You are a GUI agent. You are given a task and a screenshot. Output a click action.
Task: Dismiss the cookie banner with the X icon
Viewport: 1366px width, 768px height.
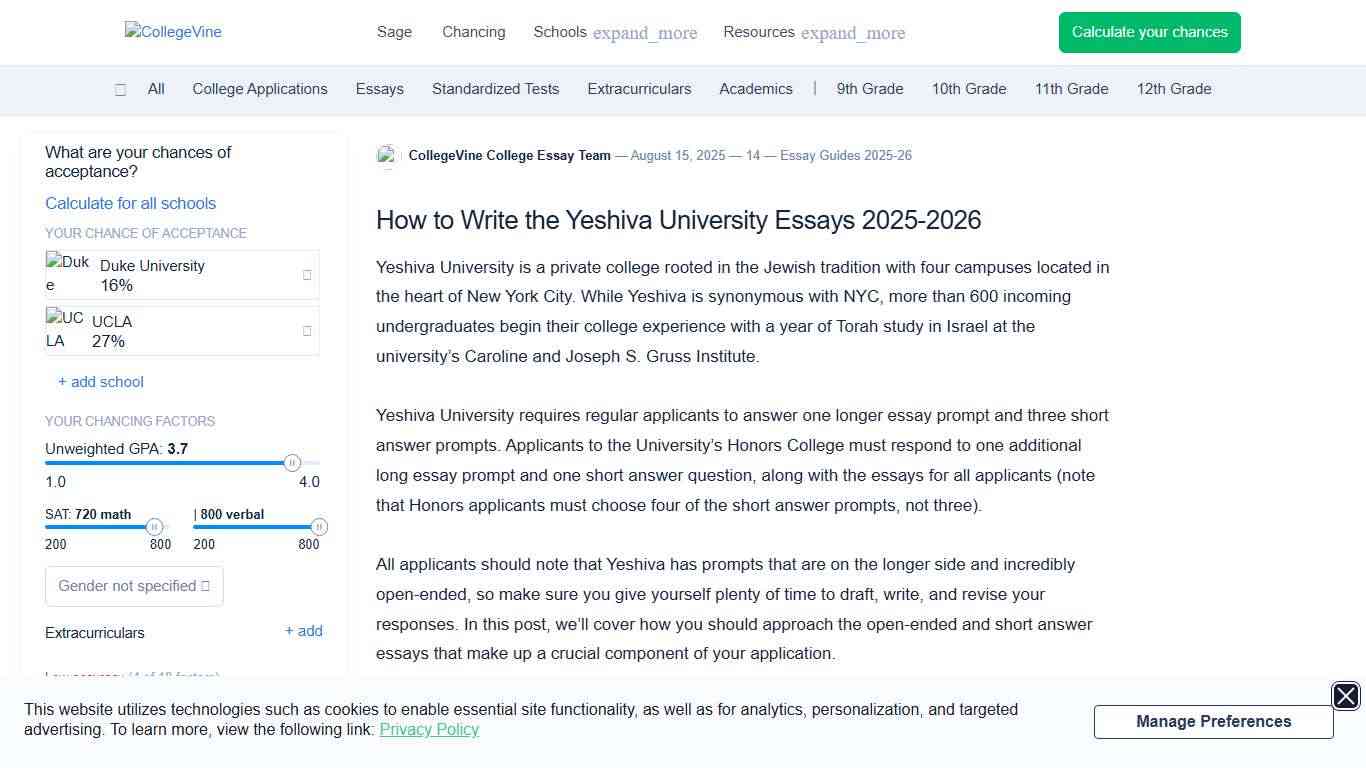[1345, 696]
